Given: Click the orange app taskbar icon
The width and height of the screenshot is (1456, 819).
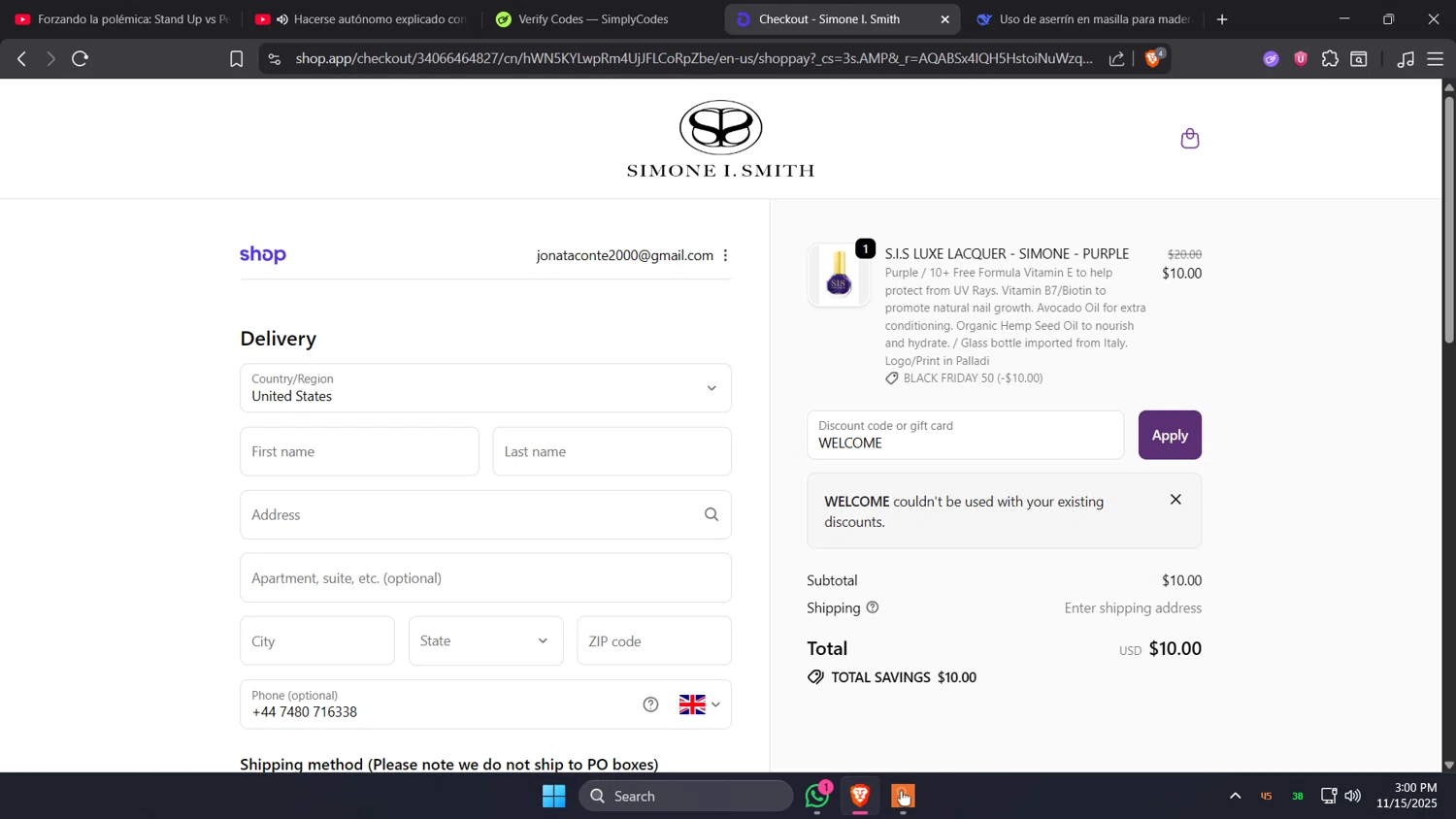Looking at the screenshot, I should tap(903, 796).
